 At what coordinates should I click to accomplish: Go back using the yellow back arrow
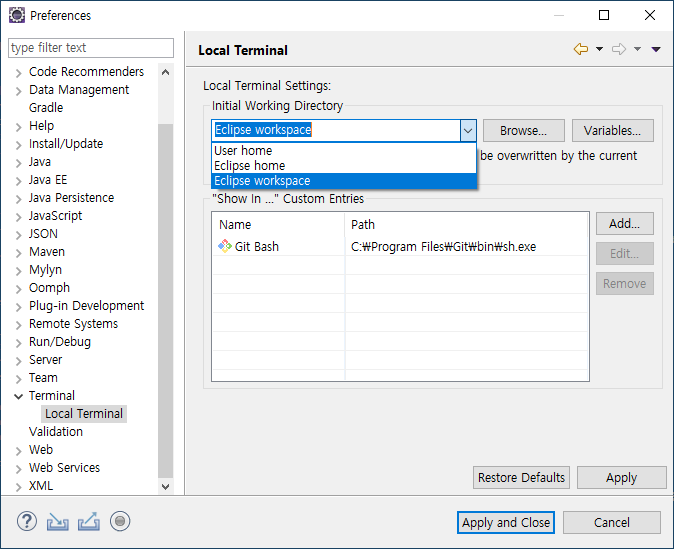(581, 49)
